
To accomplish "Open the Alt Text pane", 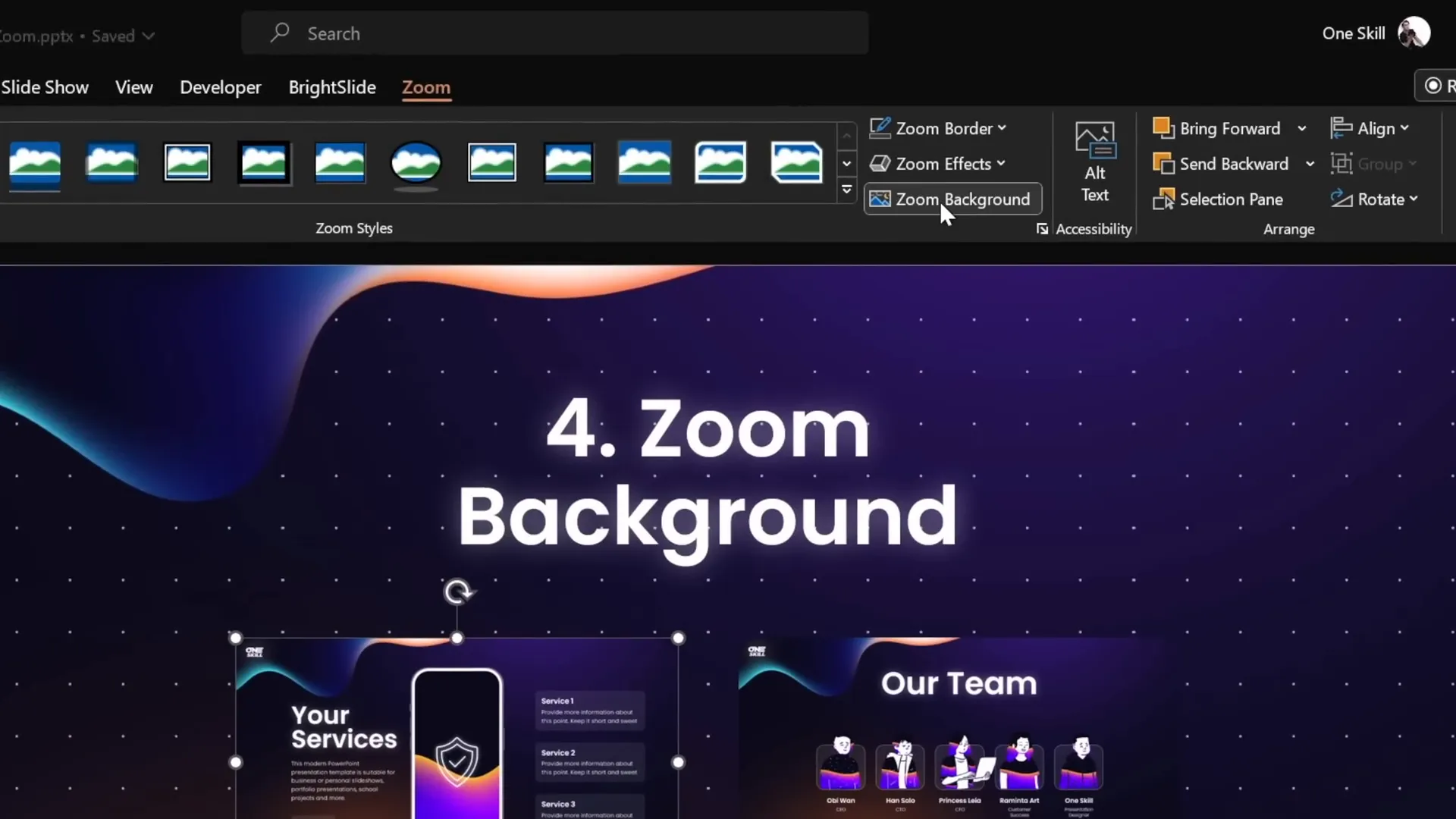I will click(1094, 161).
